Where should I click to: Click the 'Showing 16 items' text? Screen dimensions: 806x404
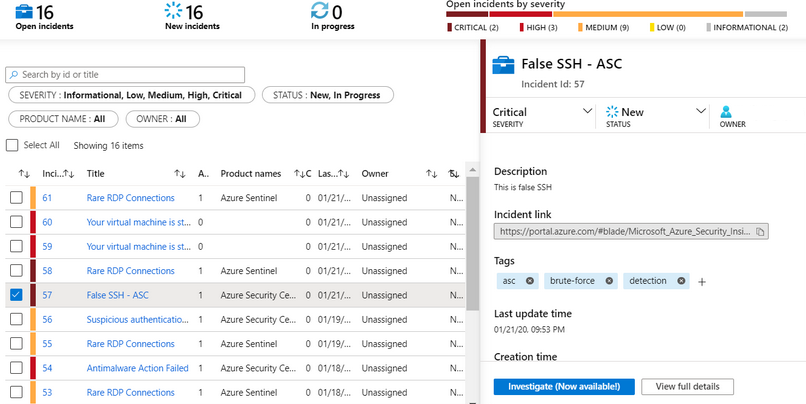click(108, 146)
